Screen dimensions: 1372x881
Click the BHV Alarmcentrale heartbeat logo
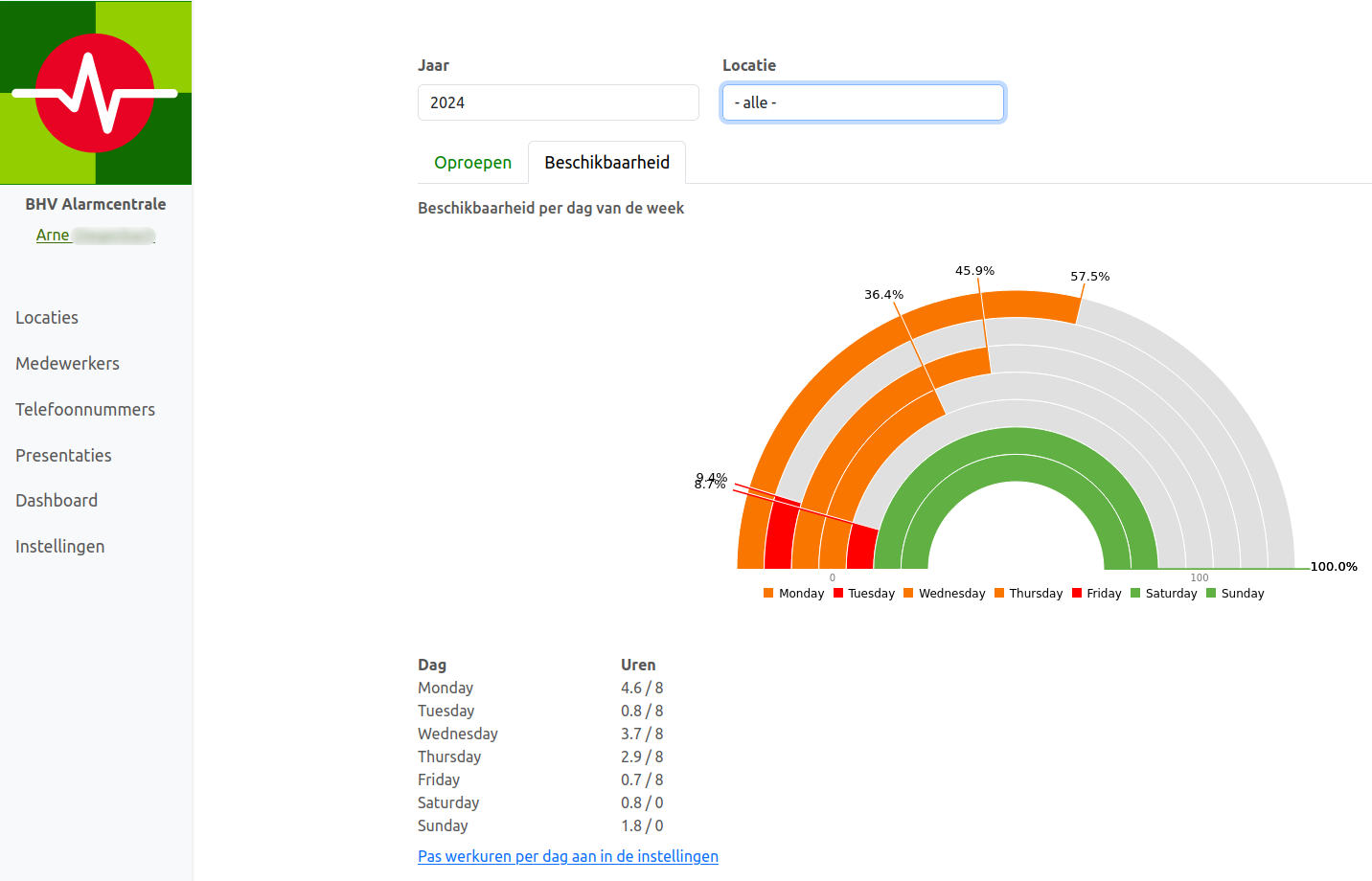(96, 93)
